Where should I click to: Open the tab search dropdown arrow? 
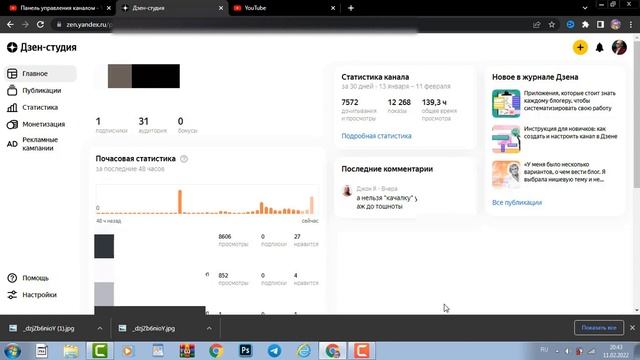585,8
